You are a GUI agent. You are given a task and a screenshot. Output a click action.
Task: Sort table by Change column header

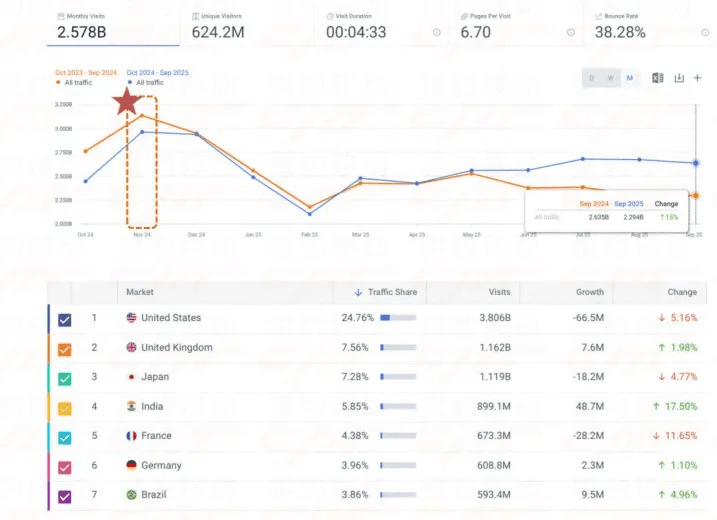coord(682,292)
